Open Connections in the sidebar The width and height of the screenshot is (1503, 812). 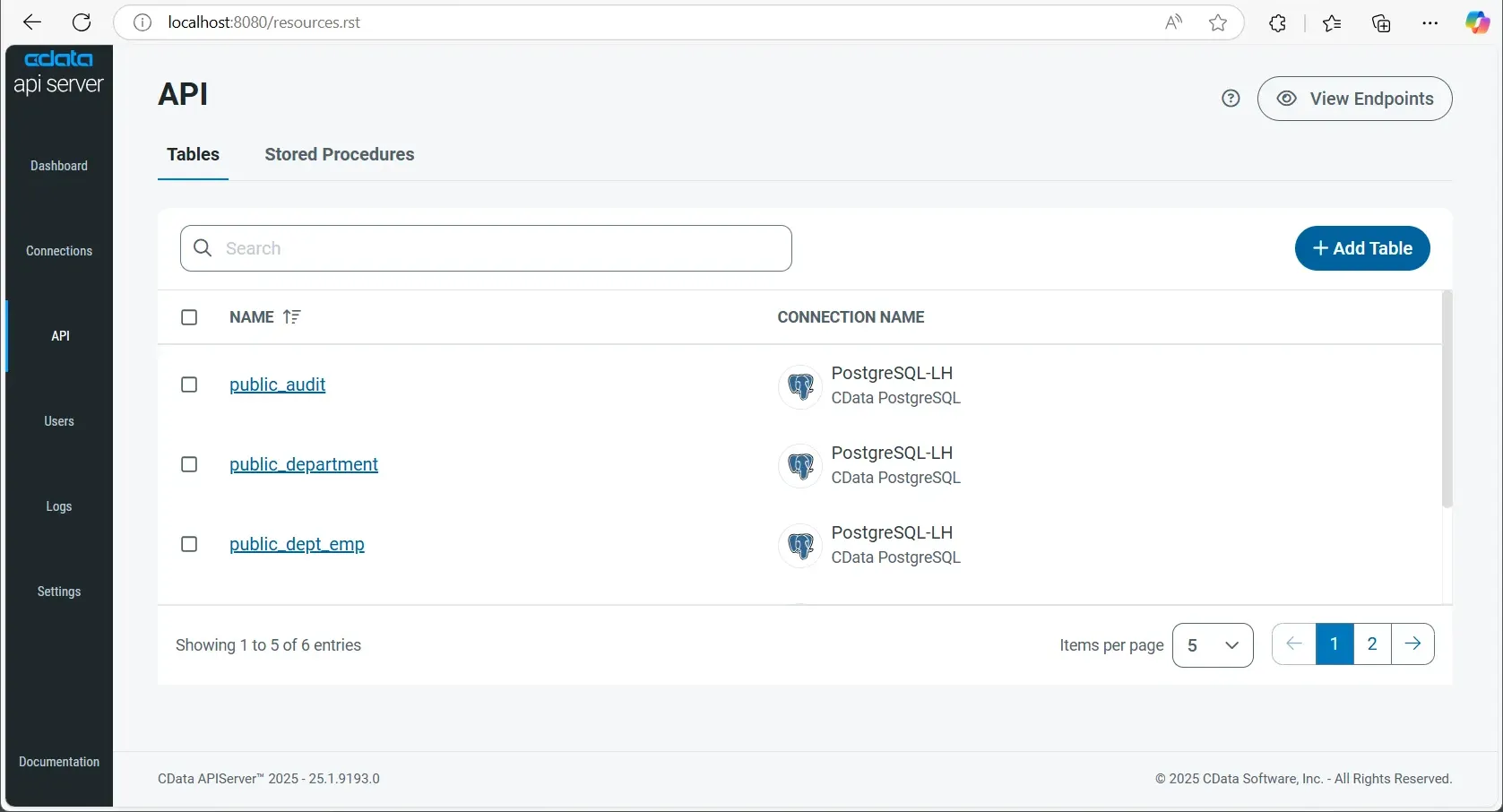59,251
